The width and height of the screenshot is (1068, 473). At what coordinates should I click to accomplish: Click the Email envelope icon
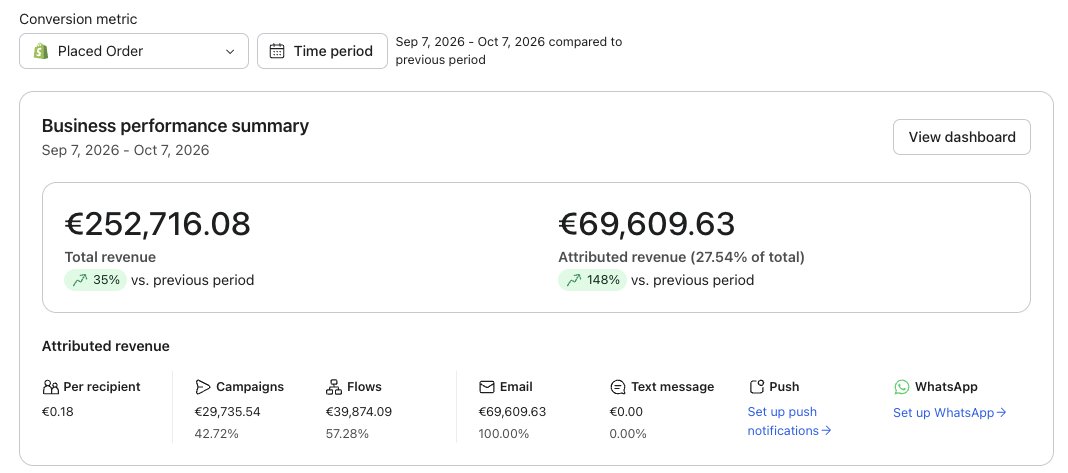pyautogui.click(x=486, y=387)
